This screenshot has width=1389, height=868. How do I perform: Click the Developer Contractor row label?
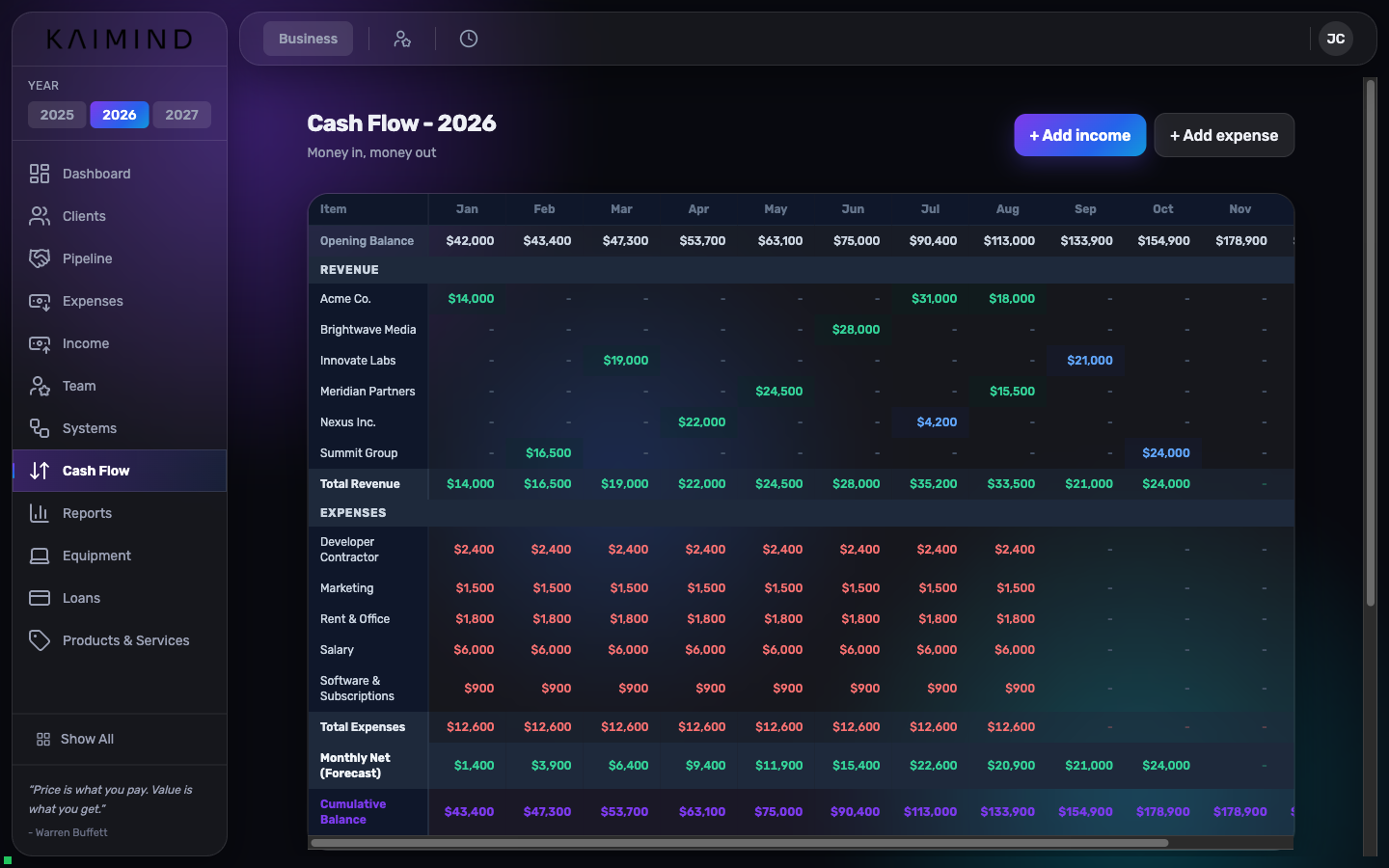pyautogui.click(x=349, y=550)
